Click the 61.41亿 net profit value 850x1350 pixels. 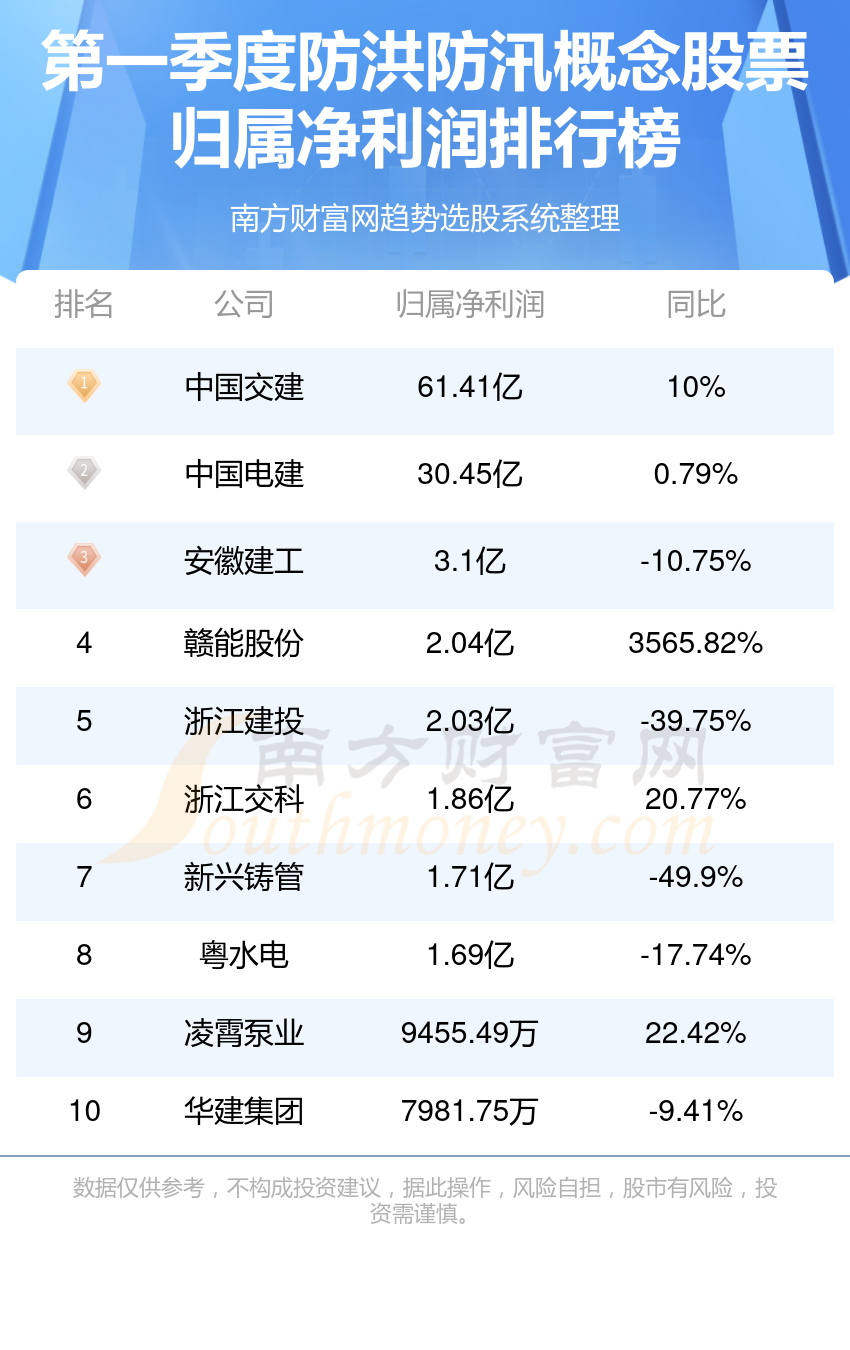[x=470, y=387]
